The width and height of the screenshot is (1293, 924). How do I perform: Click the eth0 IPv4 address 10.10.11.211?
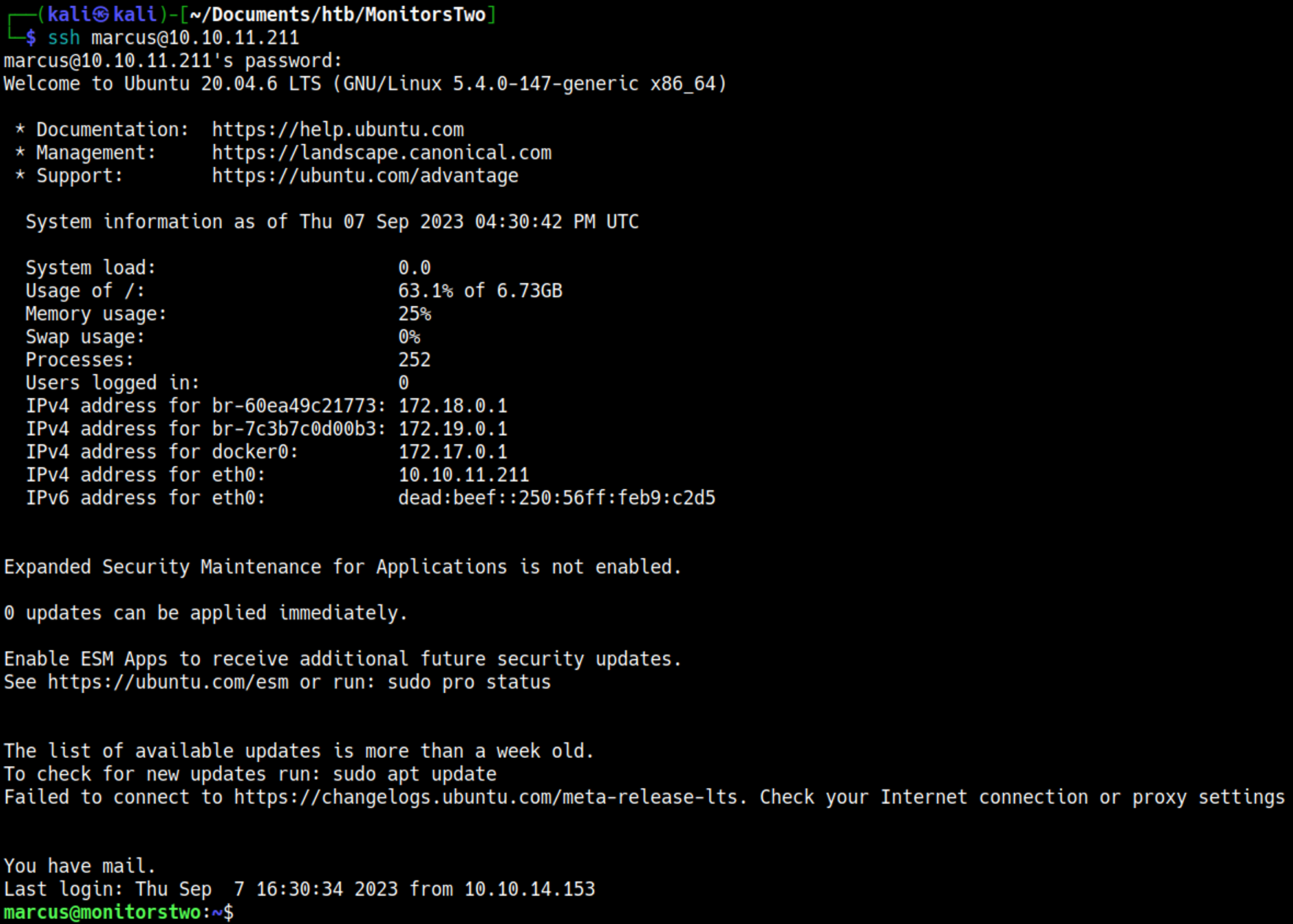(x=463, y=475)
